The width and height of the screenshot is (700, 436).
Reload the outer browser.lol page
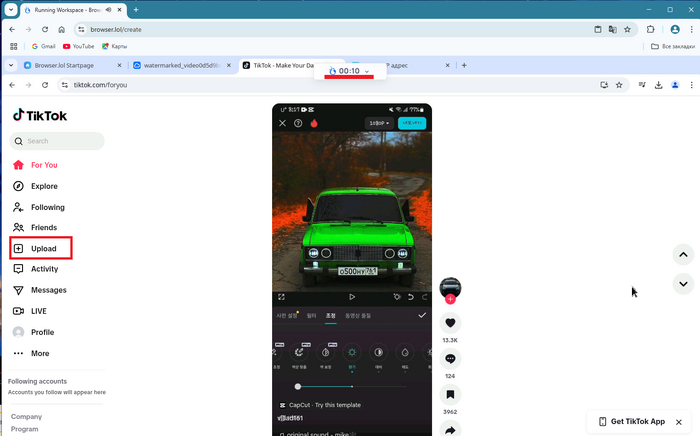[x=45, y=29]
